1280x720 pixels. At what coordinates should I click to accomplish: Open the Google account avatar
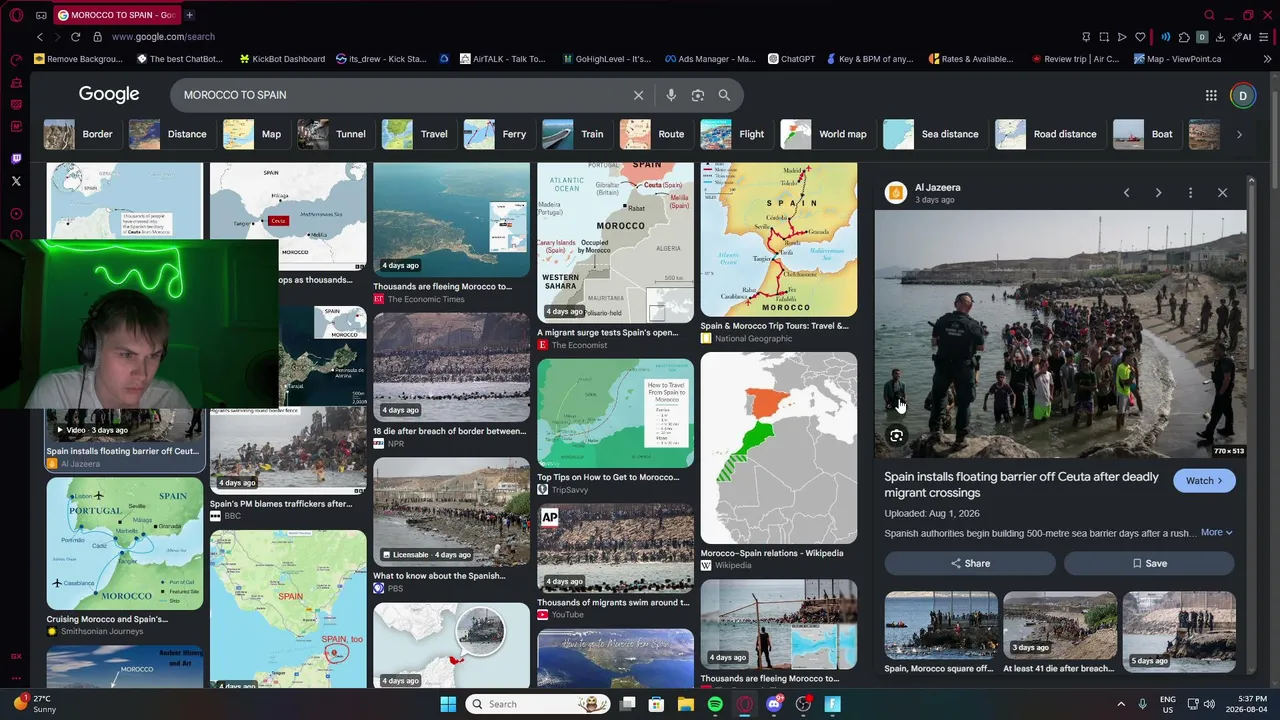1243,96
